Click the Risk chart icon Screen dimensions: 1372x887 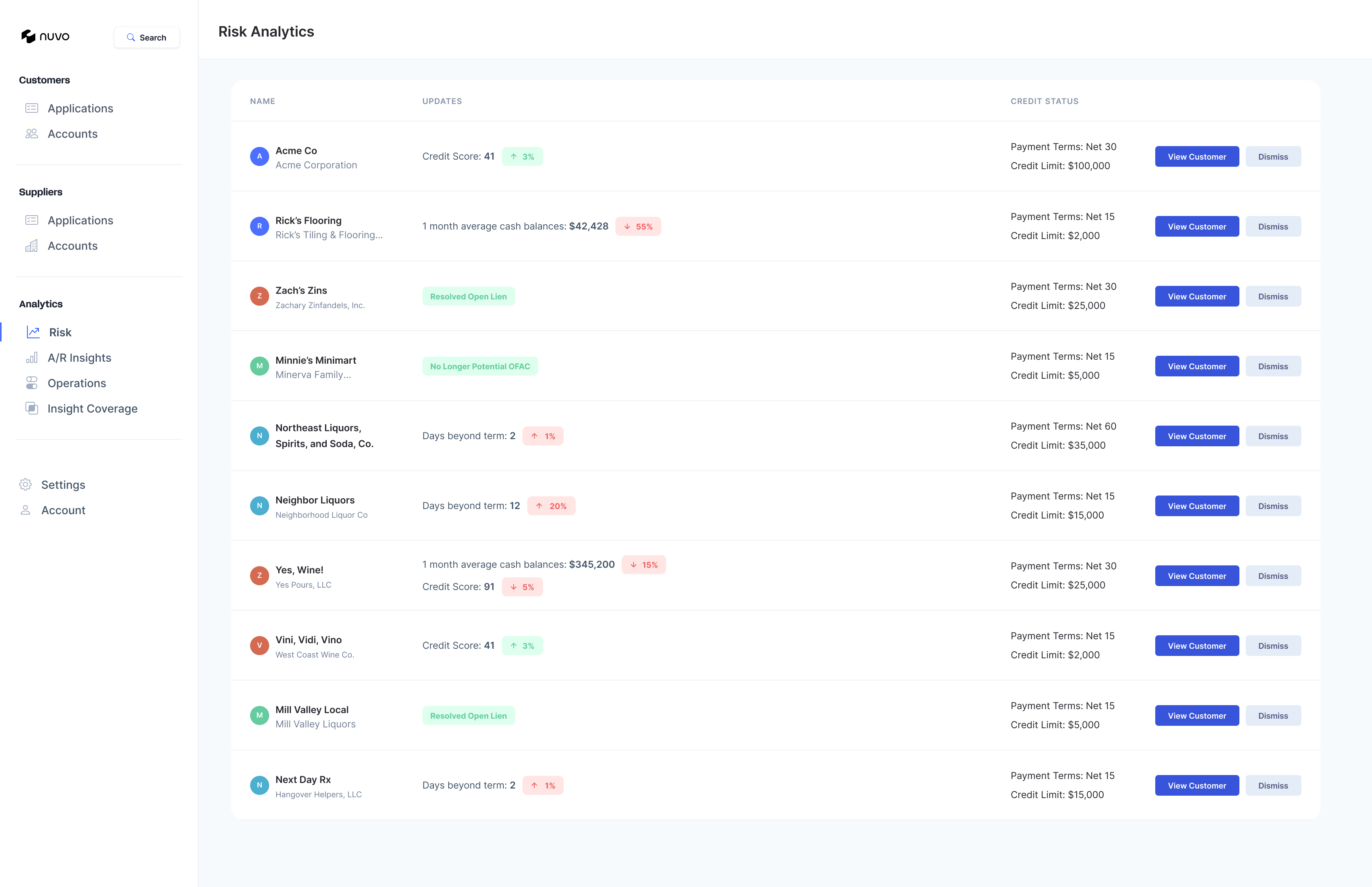click(33, 332)
